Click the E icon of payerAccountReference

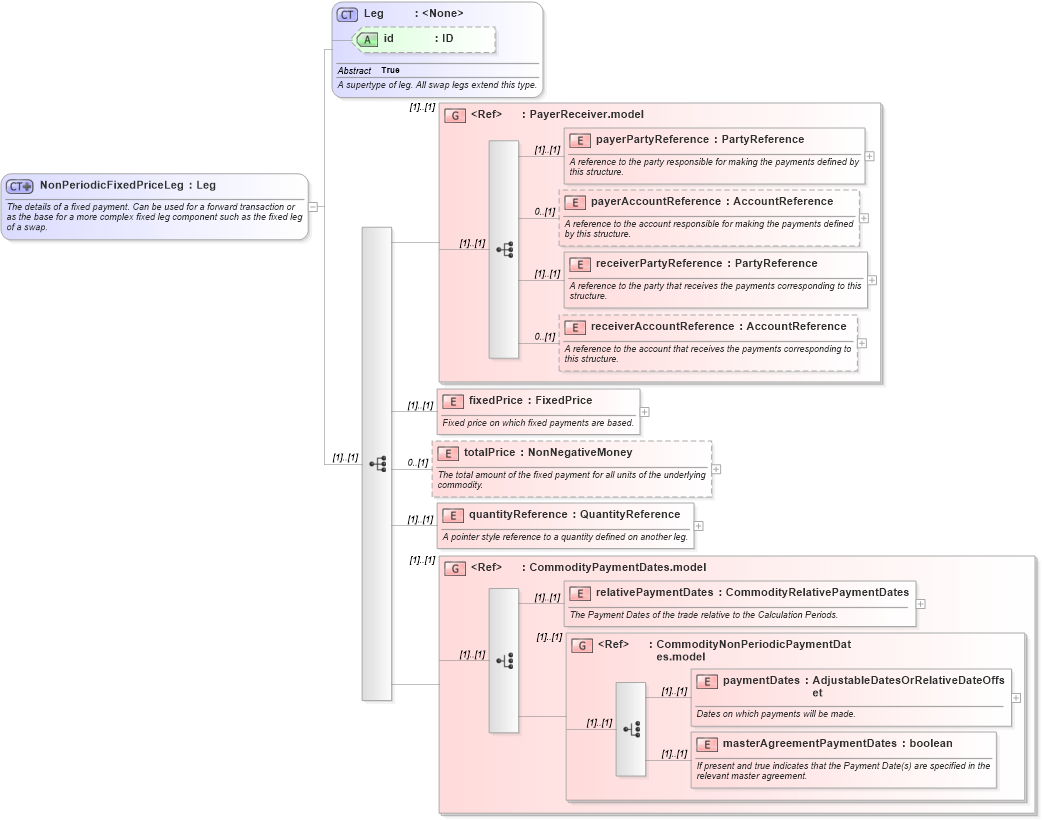pos(575,202)
